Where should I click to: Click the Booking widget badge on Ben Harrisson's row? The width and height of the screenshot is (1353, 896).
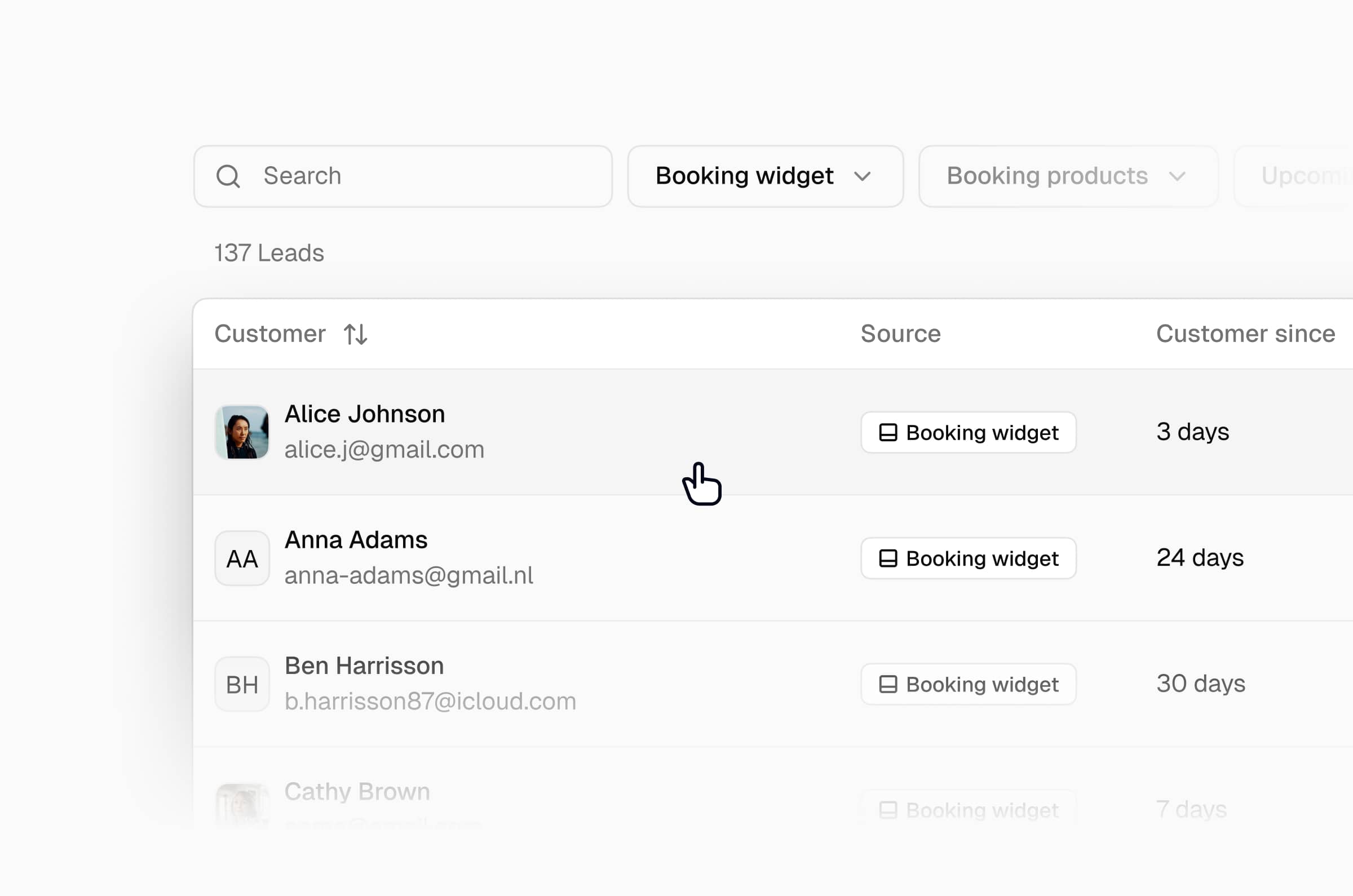click(969, 684)
